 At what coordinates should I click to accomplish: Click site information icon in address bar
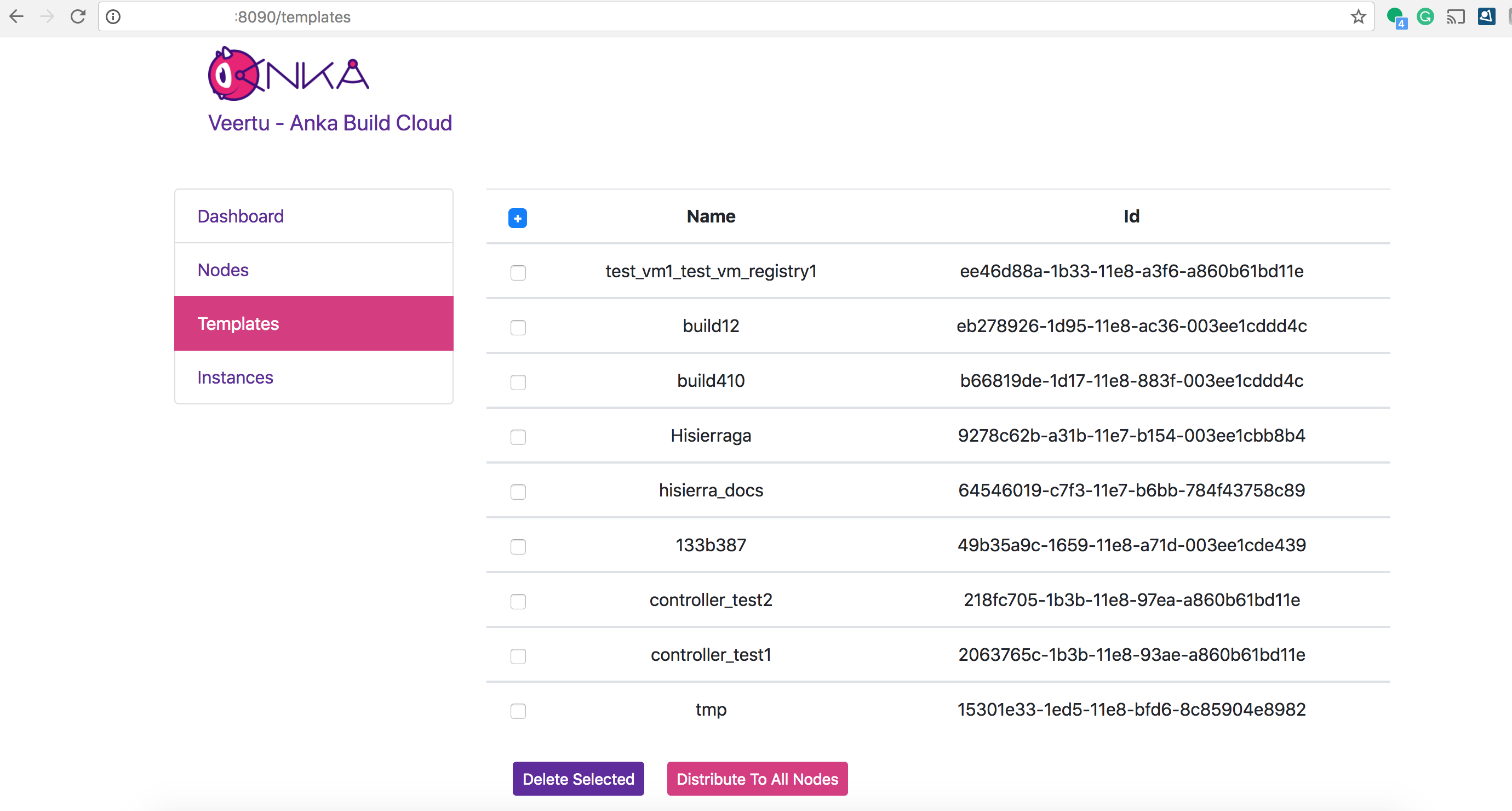pos(113,16)
